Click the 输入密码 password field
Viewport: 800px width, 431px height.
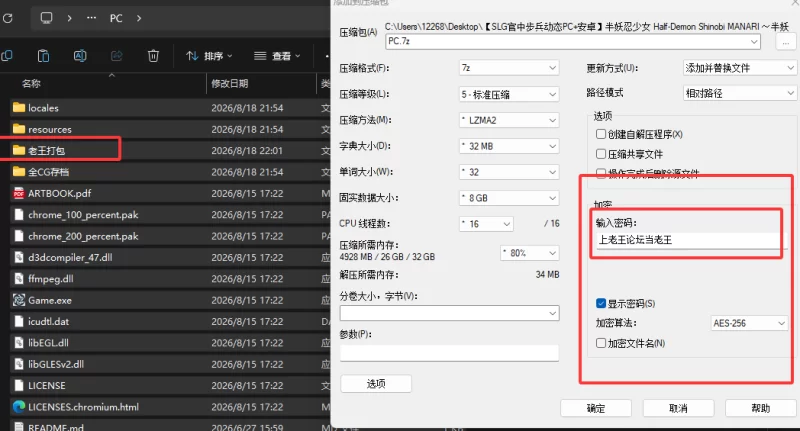pos(687,240)
